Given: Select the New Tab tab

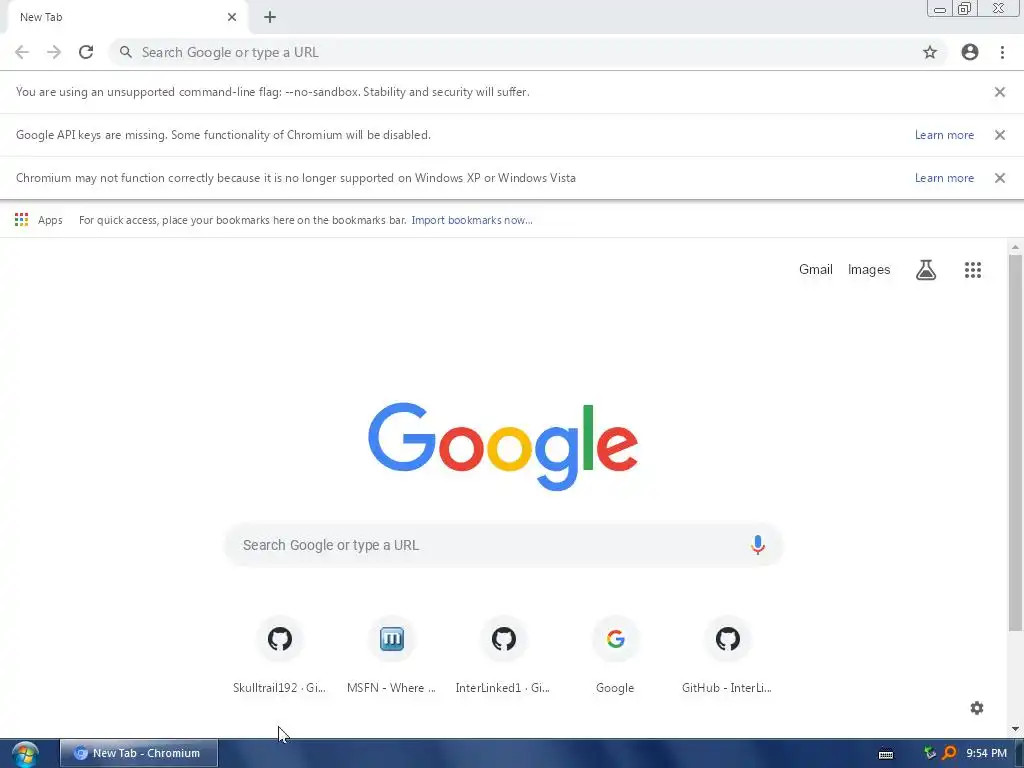Looking at the screenshot, I should pyautogui.click(x=127, y=17).
